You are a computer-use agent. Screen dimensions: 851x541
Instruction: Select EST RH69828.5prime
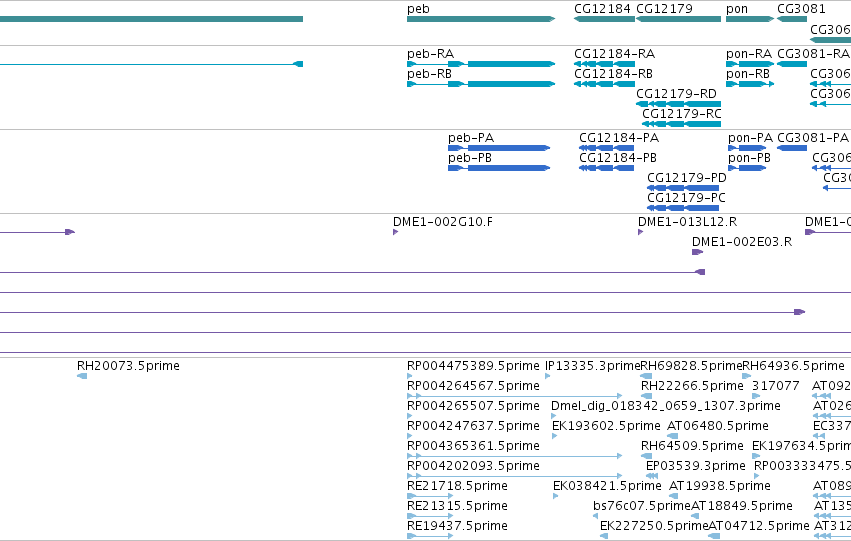[x=646, y=376]
